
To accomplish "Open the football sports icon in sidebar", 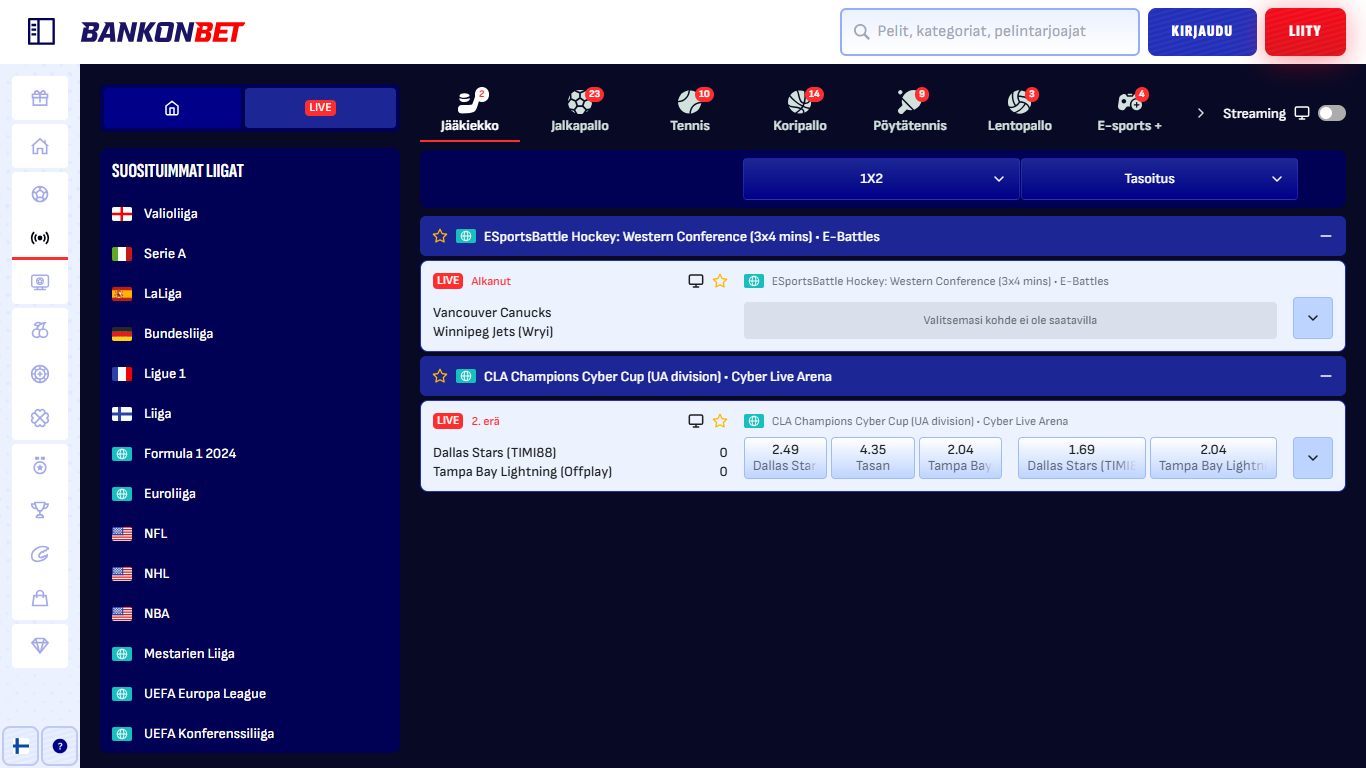I will (x=40, y=194).
